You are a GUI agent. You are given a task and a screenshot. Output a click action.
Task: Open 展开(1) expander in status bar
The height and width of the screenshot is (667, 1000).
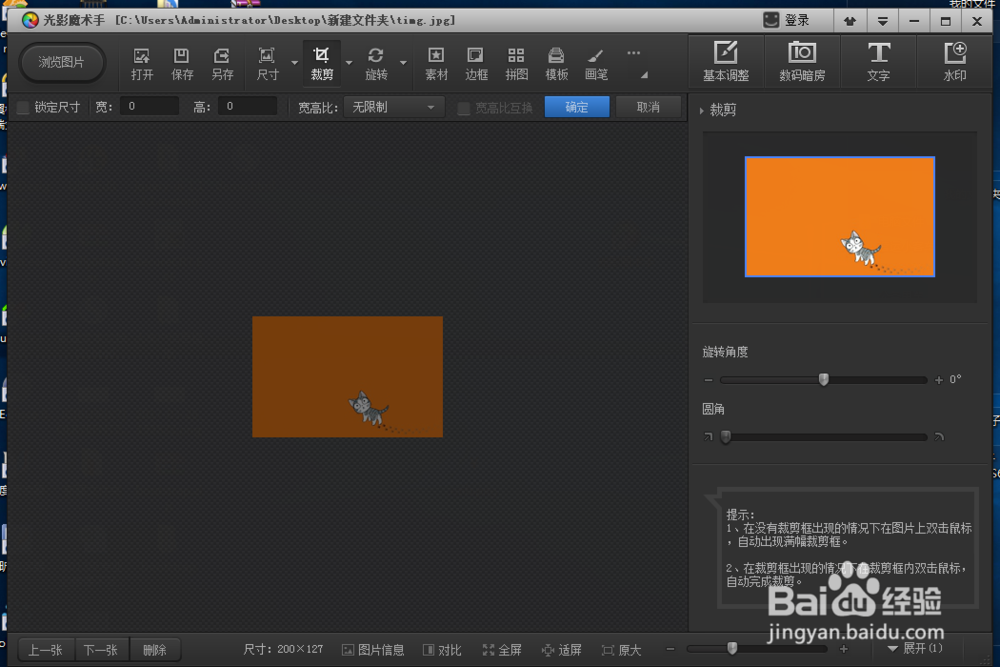coord(915,649)
